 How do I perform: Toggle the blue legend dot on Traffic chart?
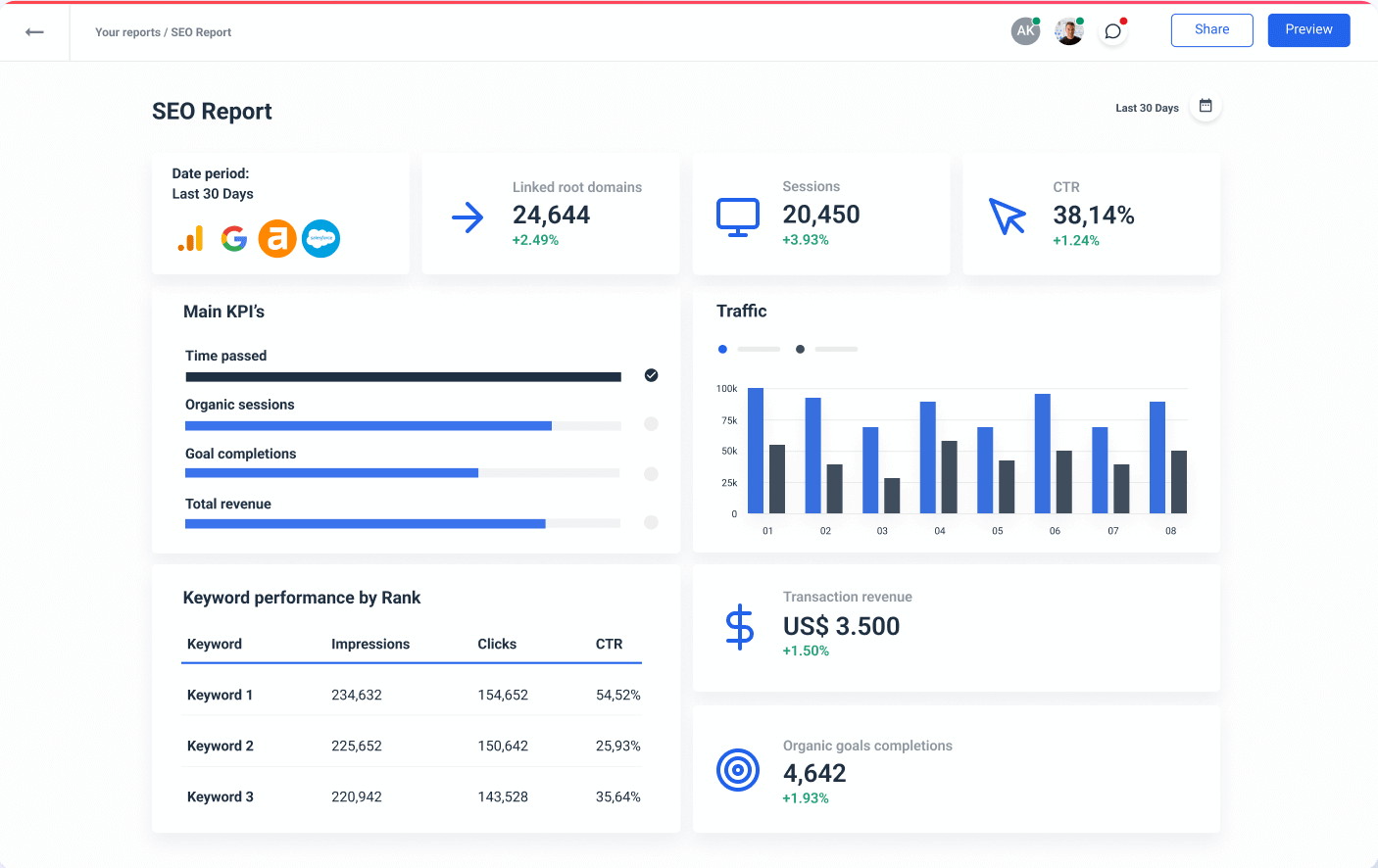[x=722, y=349]
